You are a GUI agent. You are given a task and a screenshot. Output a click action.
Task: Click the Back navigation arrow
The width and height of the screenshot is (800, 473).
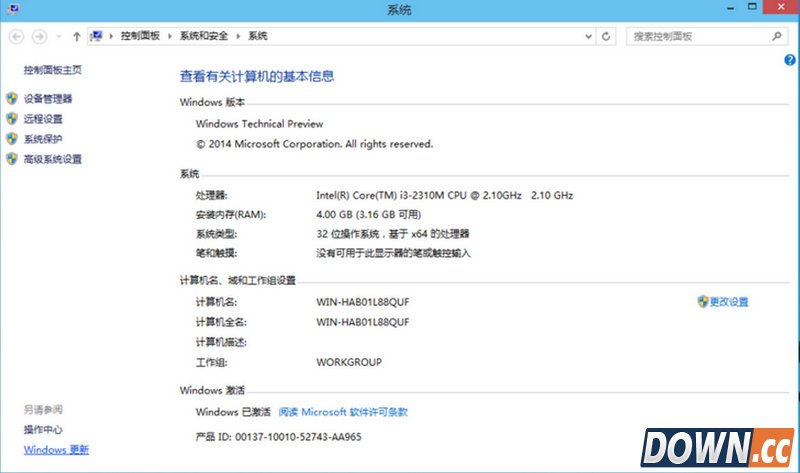click(x=16, y=36)
